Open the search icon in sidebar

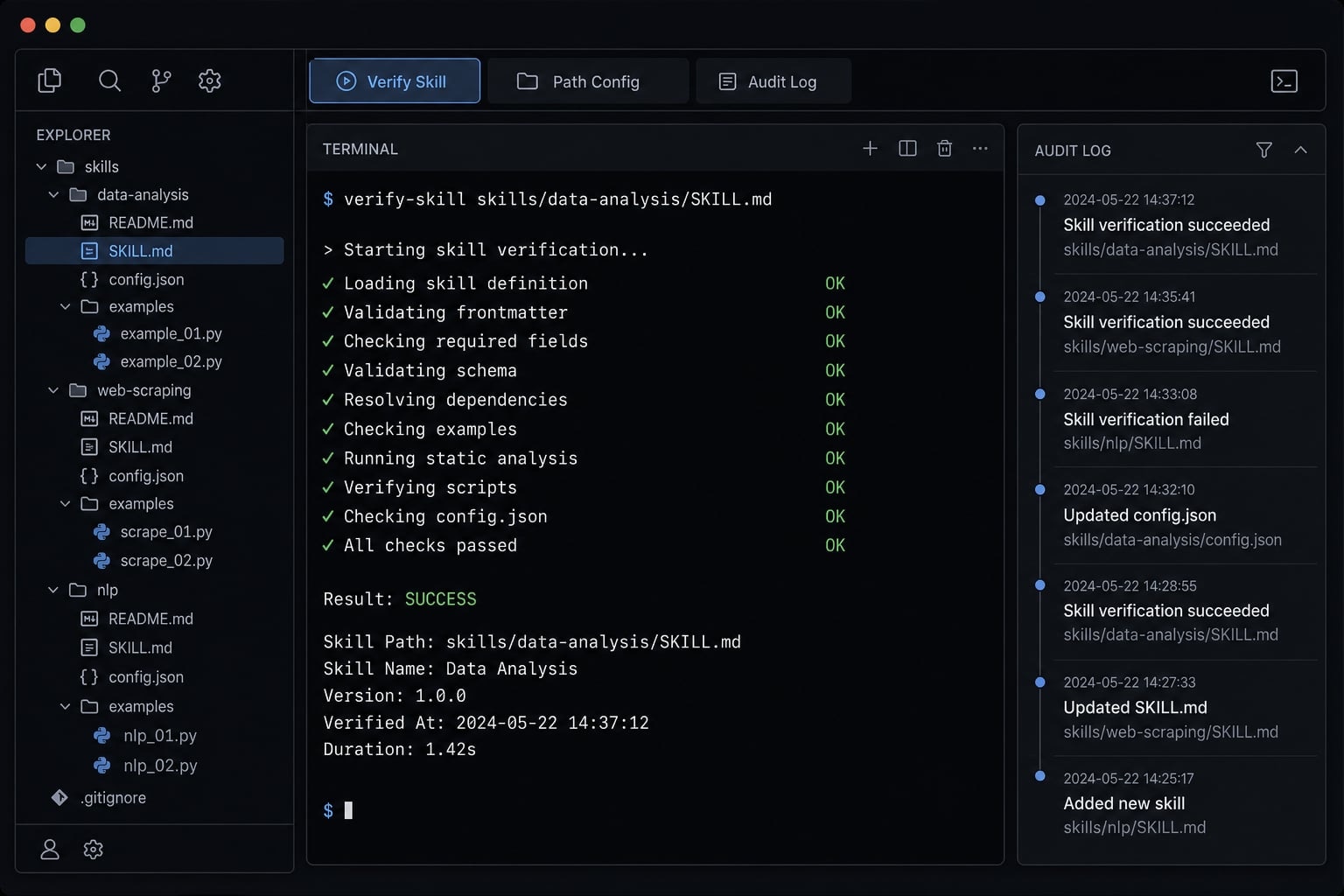[x=109, y=80]
